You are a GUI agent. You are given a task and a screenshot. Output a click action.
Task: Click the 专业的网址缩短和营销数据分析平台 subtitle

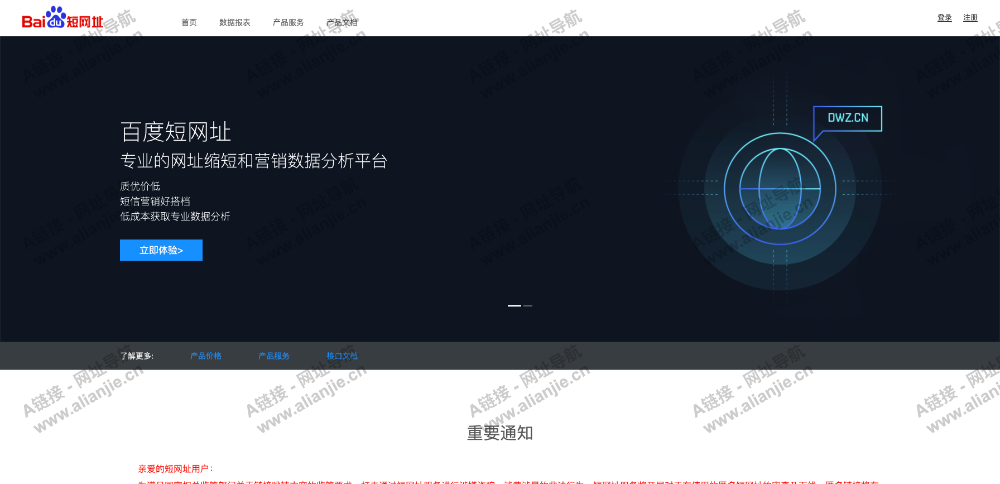254,161
